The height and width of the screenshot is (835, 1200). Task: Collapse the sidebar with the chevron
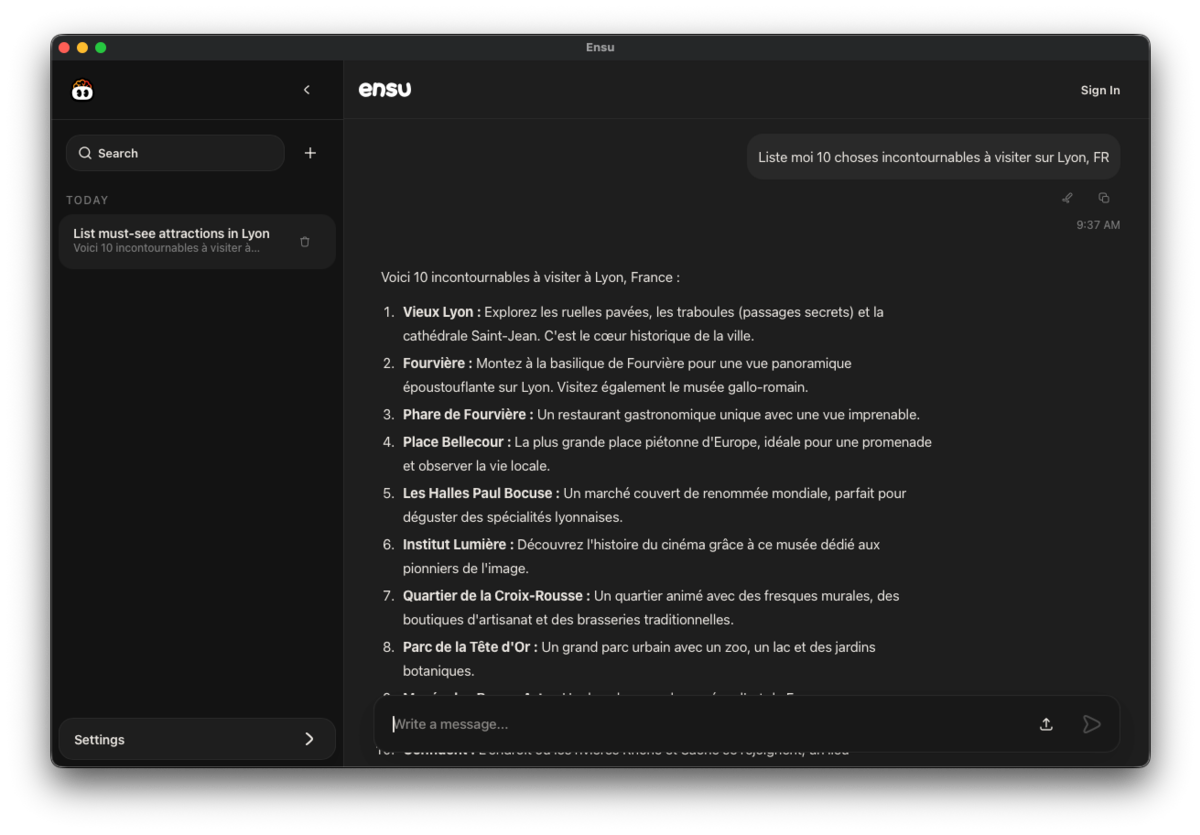(307, 90)
